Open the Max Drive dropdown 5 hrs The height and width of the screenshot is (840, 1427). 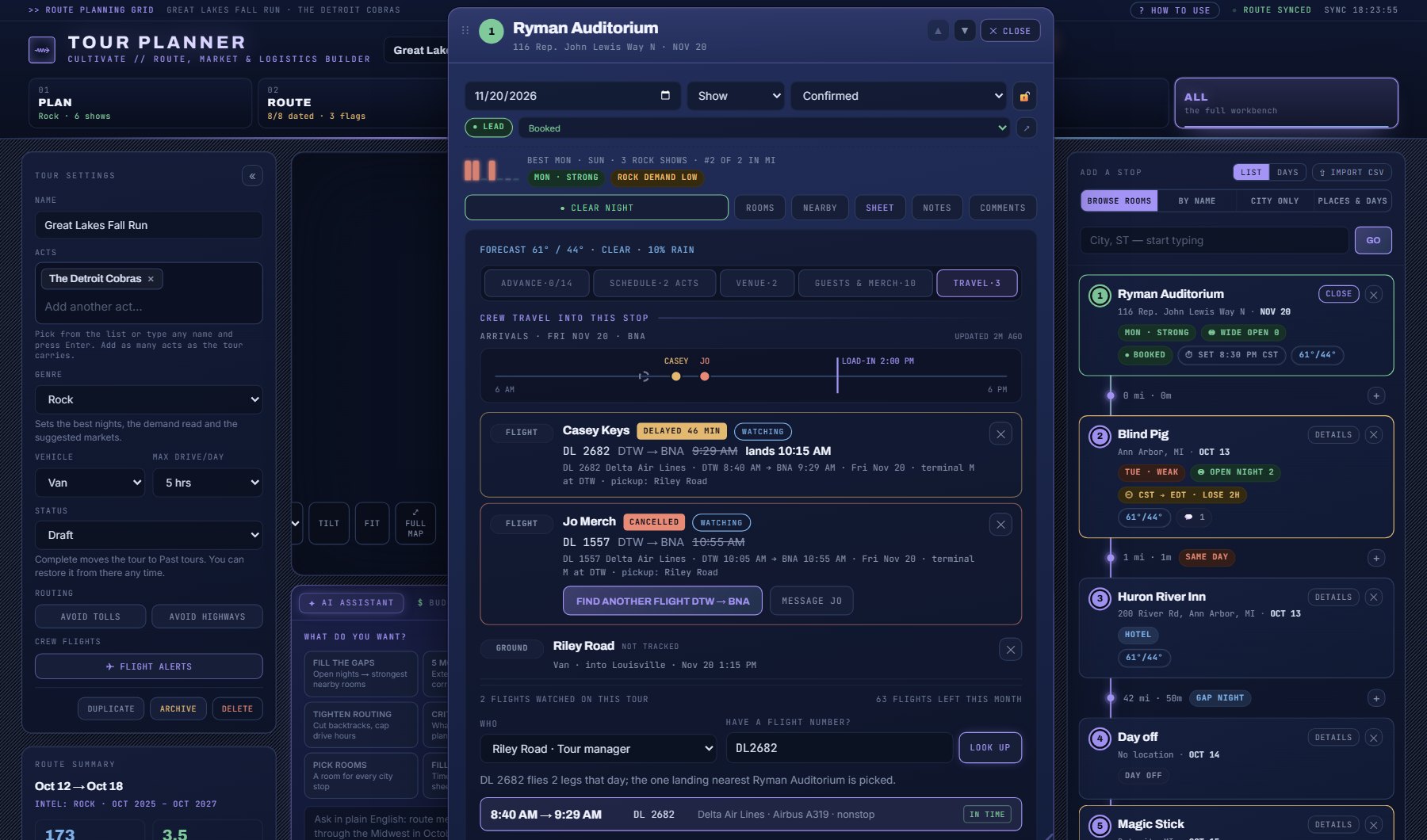(208, 483)
